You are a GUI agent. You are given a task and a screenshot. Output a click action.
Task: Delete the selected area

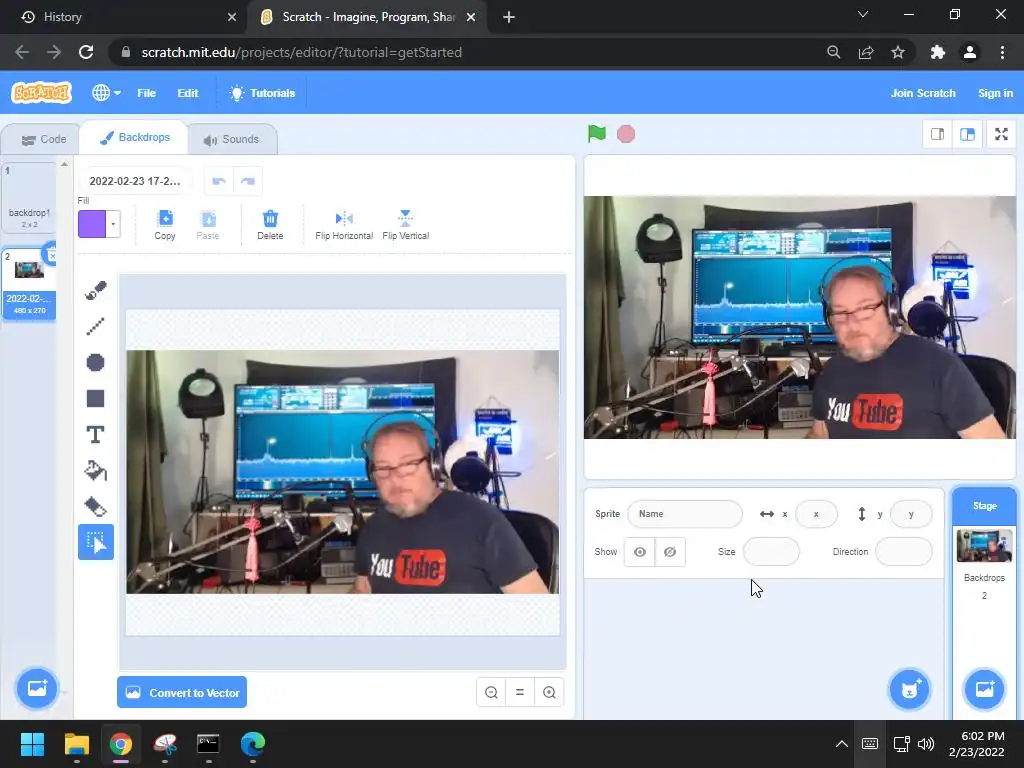click(270, 225)
